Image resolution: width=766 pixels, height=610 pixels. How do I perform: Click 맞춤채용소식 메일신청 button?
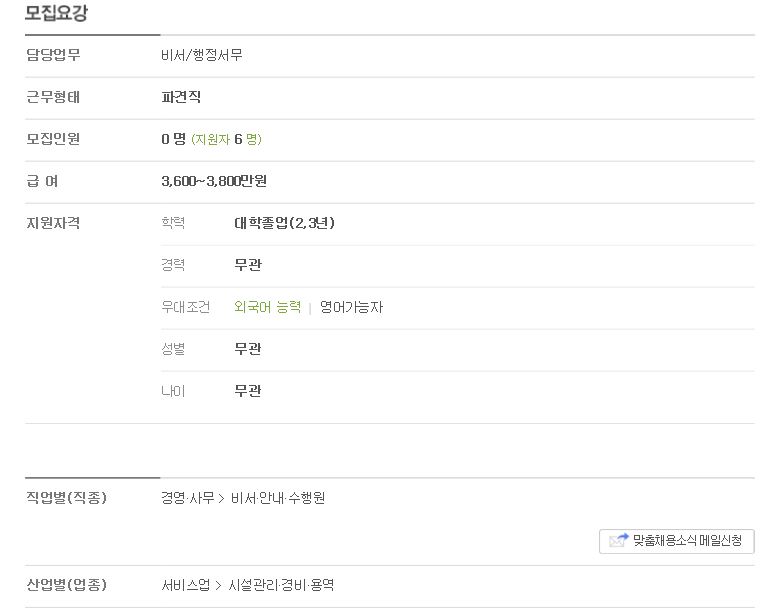pos(677,541)
